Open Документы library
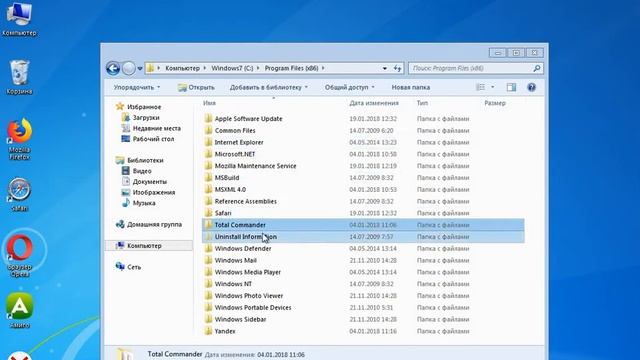640x360 pixels. pos(144,182)
